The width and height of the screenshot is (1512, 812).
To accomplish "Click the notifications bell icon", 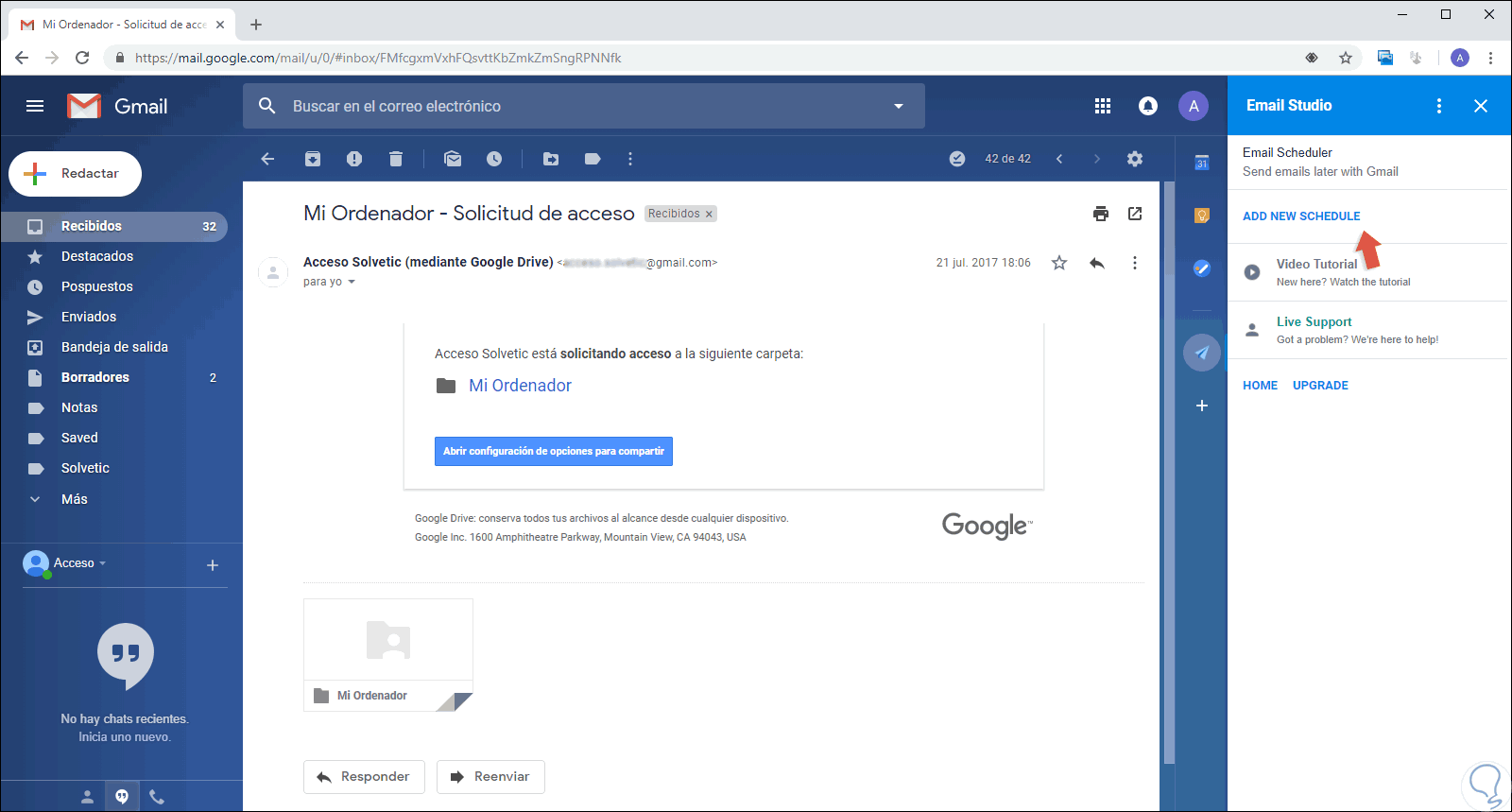I will pos(1148,106).
